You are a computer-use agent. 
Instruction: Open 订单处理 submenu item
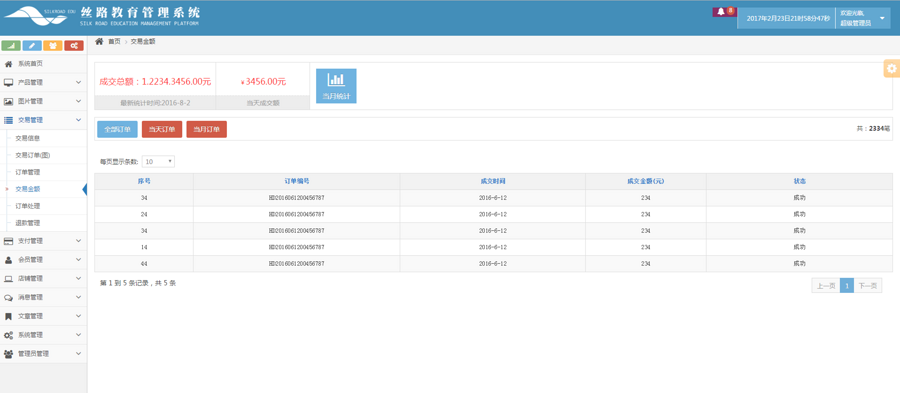[x=28, y=206]
